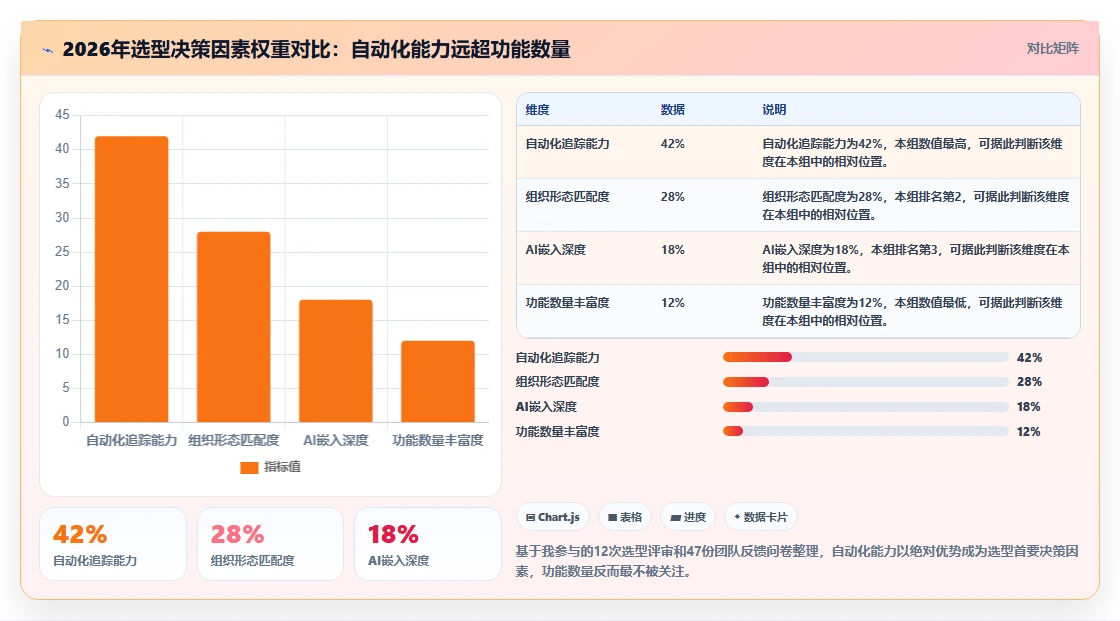Screen dimensions: 1120x621
Task: Select the Chart.js chip
Action: point(552,517)
